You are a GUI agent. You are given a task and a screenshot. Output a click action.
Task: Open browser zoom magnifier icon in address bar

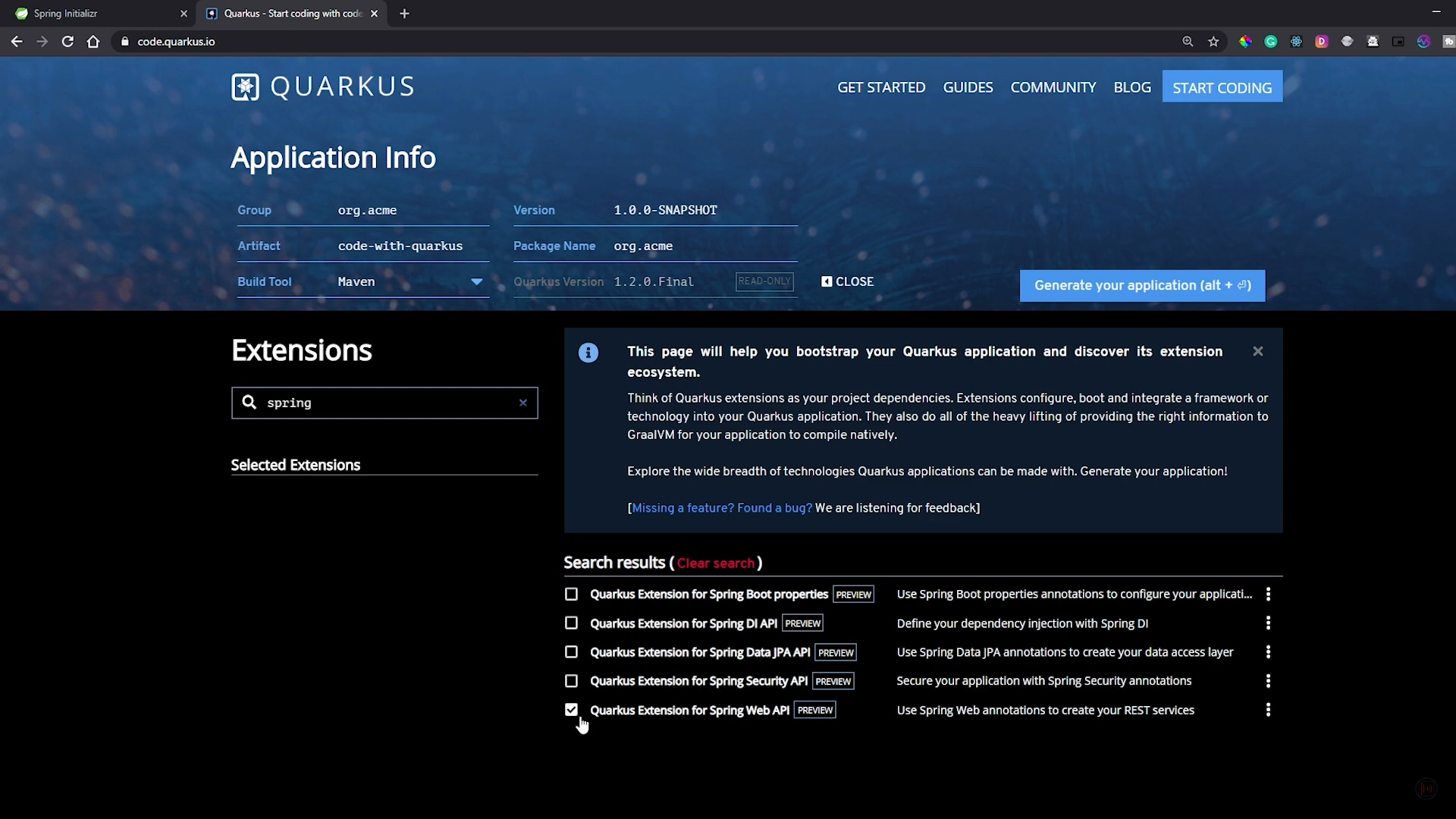tap(1188, 42)
